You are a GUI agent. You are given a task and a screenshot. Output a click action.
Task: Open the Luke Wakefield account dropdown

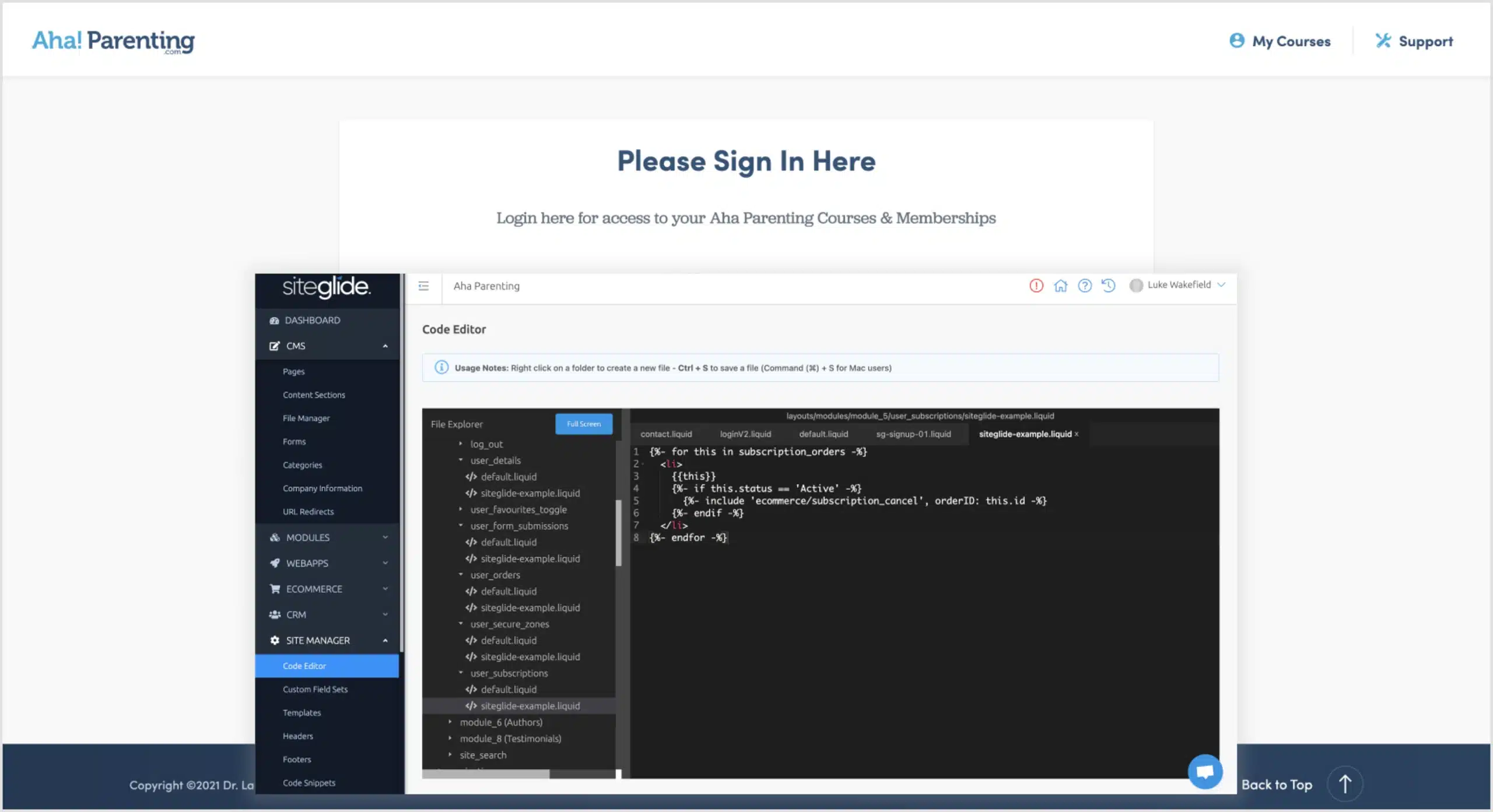click(1177, 285)
